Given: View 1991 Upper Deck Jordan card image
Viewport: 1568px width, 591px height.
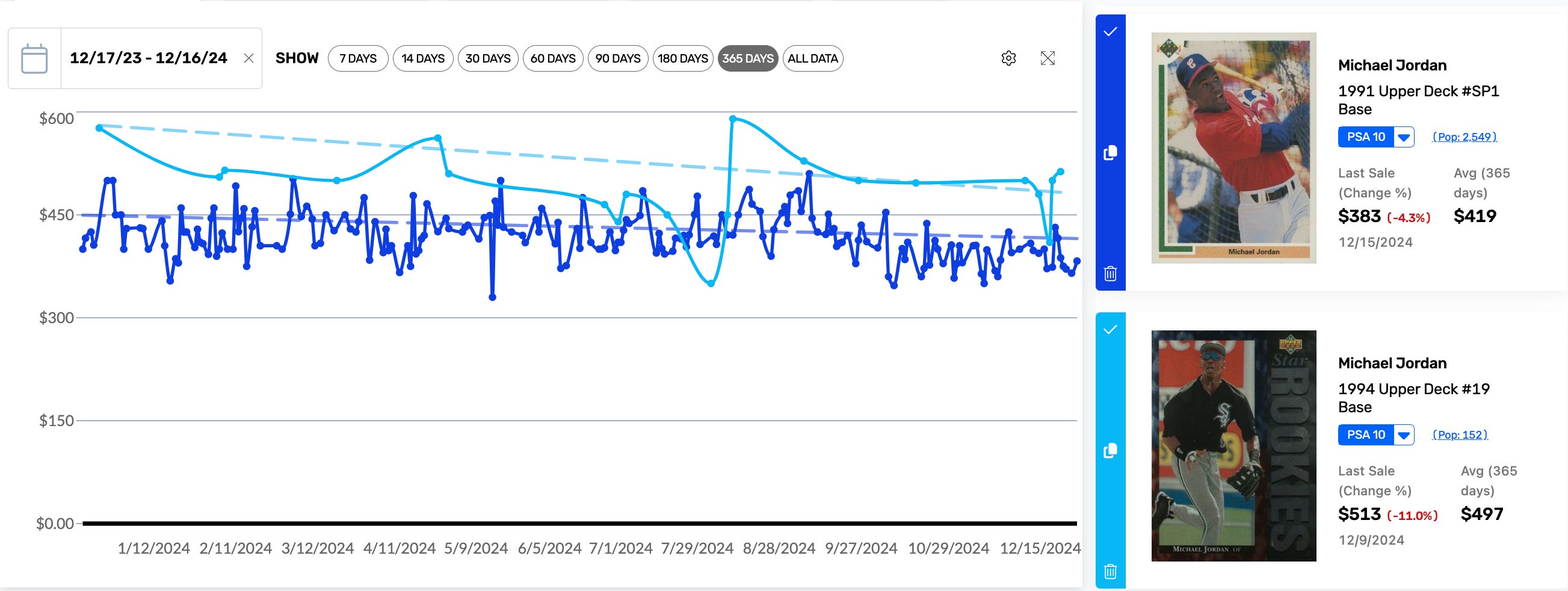Looking at the screenshot, I should pos(1234,148).
